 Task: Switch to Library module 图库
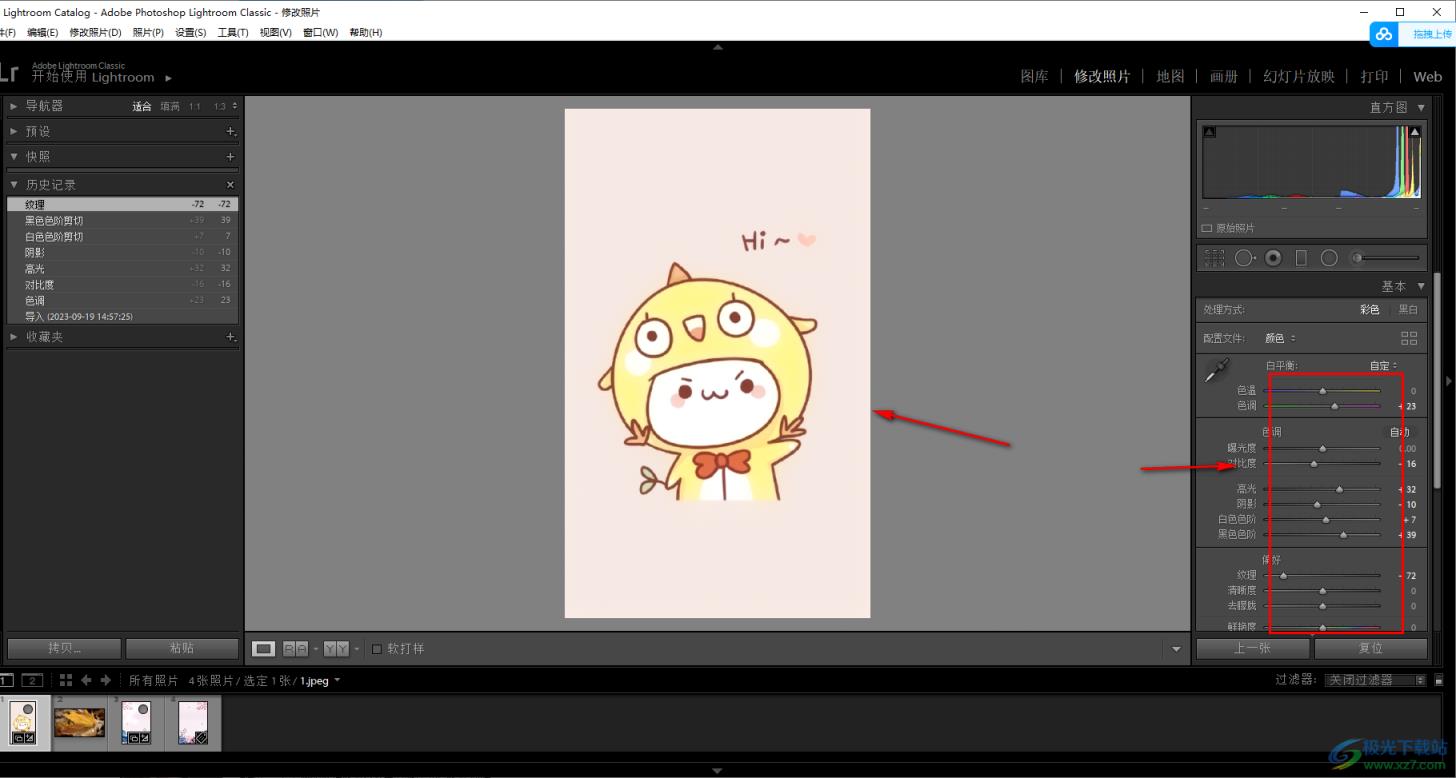pyautogui.click(x=1034, y=76)
